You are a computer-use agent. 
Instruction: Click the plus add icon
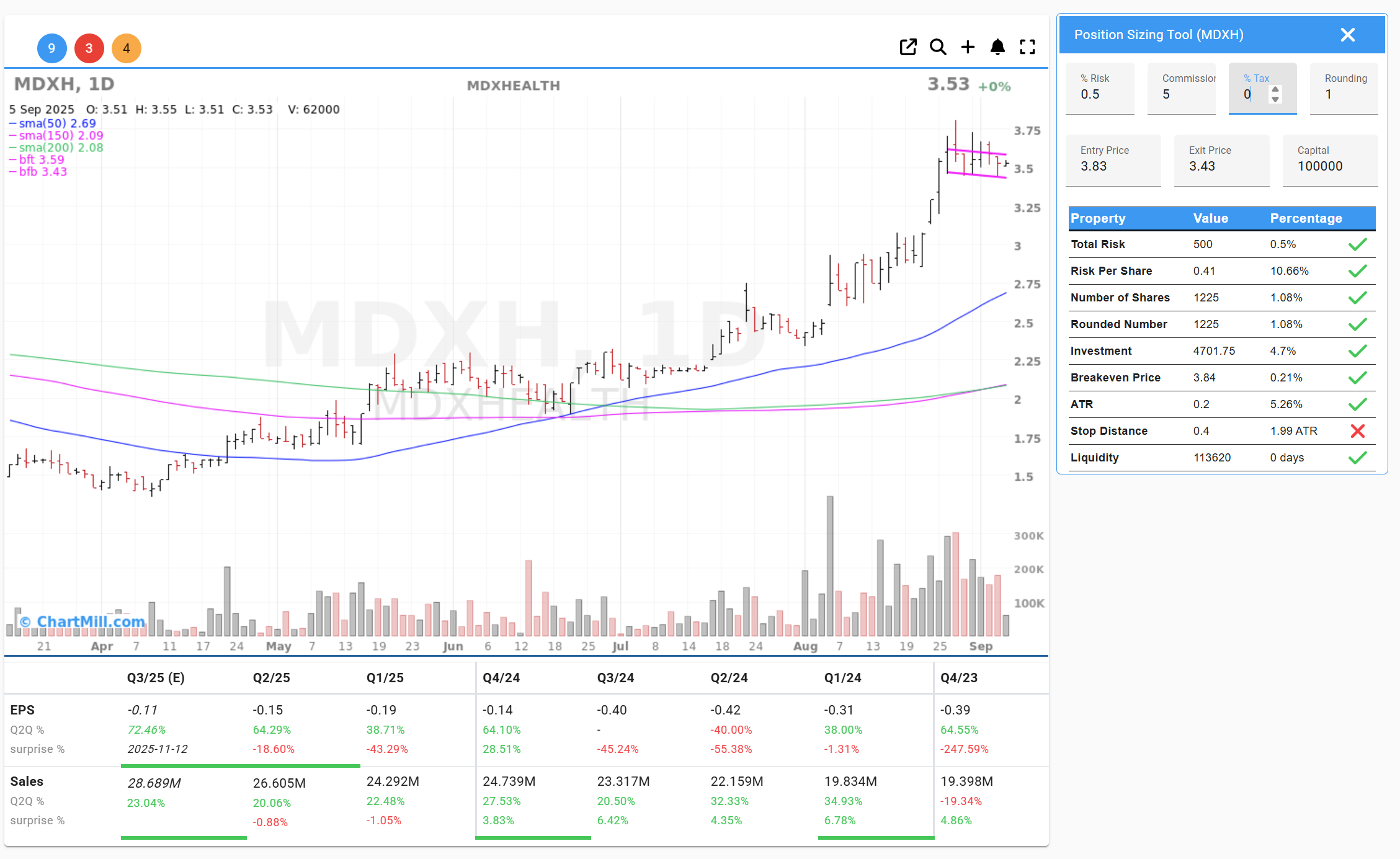(968, 47)
